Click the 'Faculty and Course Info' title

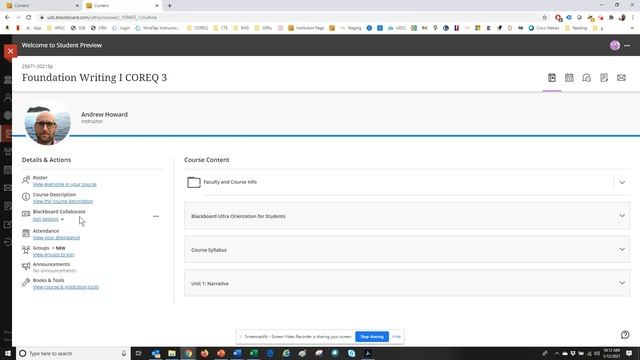pos(230,182)
